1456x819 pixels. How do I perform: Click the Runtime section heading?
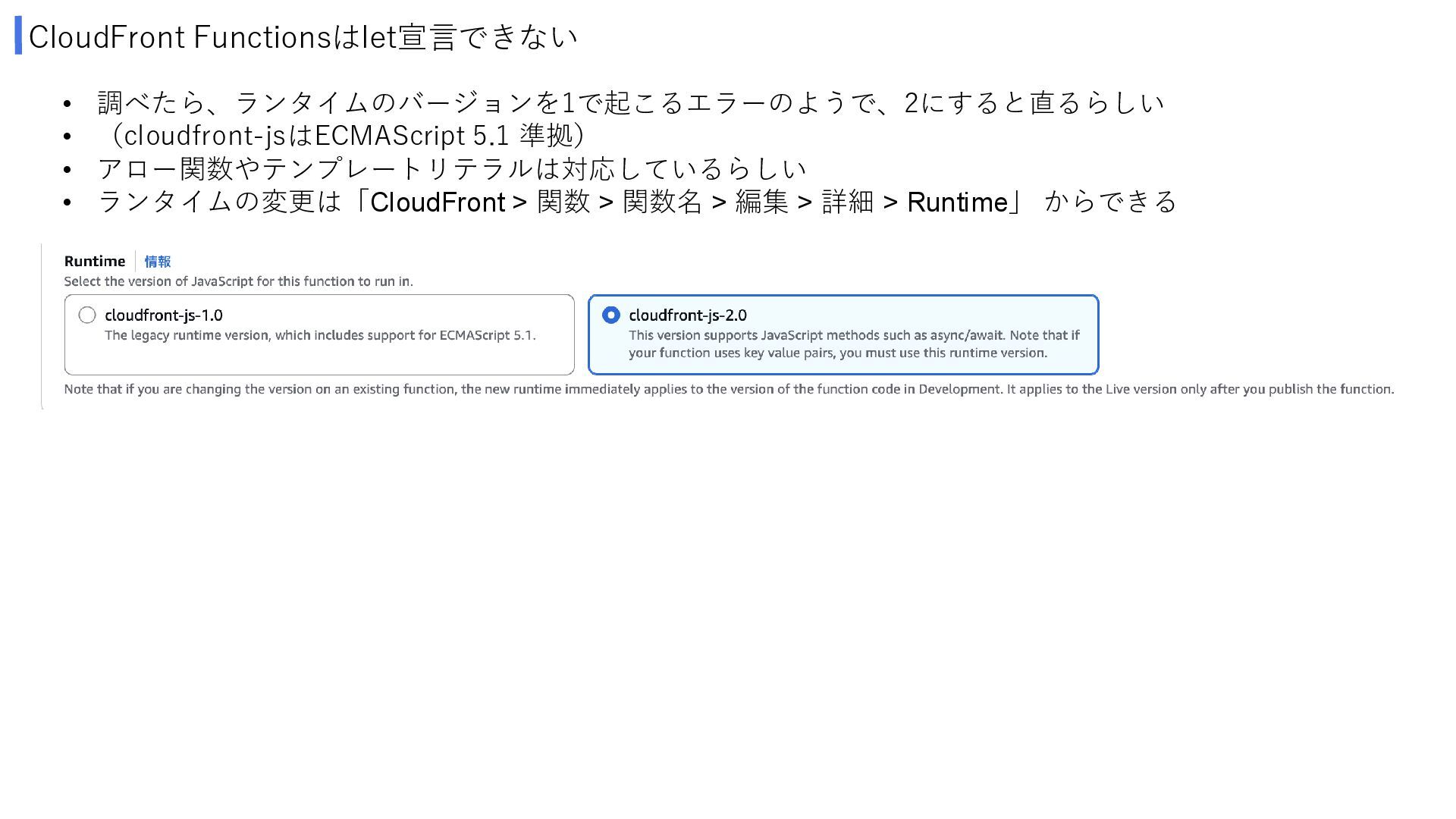tap(95, 261)
